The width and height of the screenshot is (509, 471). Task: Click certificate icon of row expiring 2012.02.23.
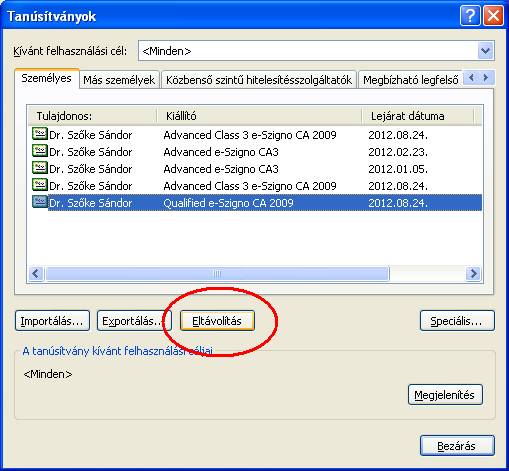[40, 151]
